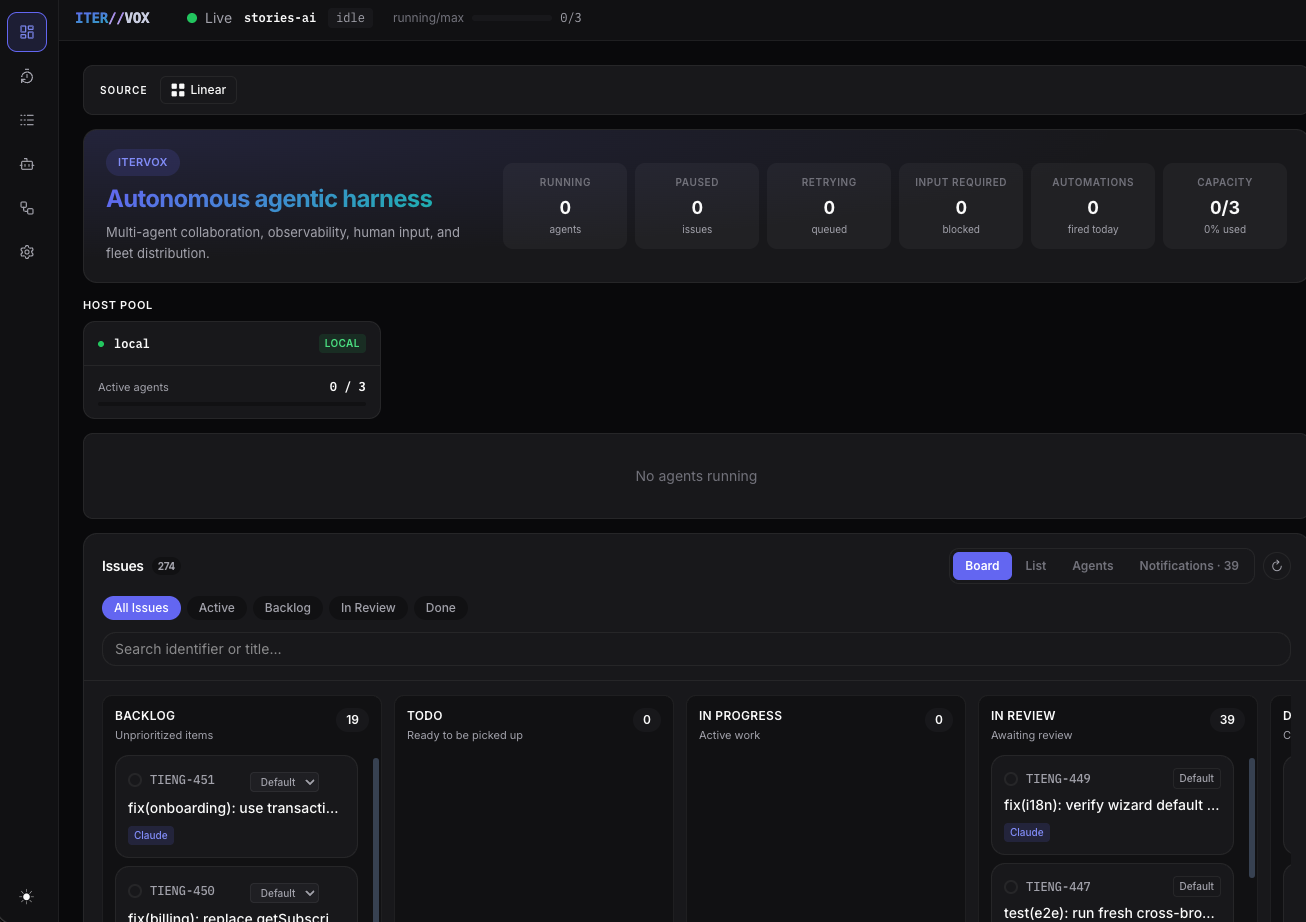Screen dimensions: 1306x922
Task: Select the Active filter pill
Action: pos(217,608)
